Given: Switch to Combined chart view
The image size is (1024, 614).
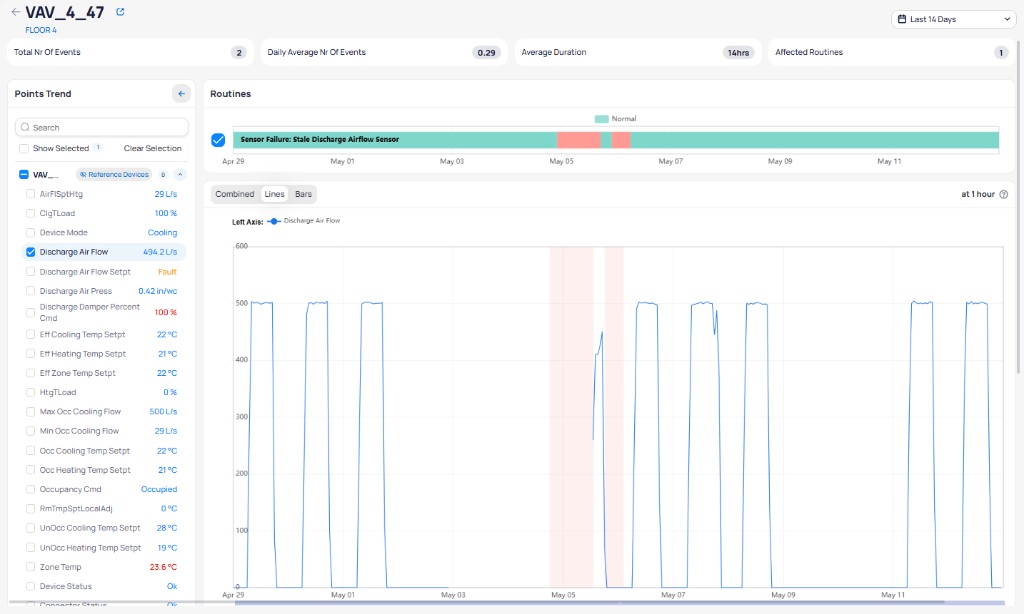Looking at the screenshot, I should (234, 194).
